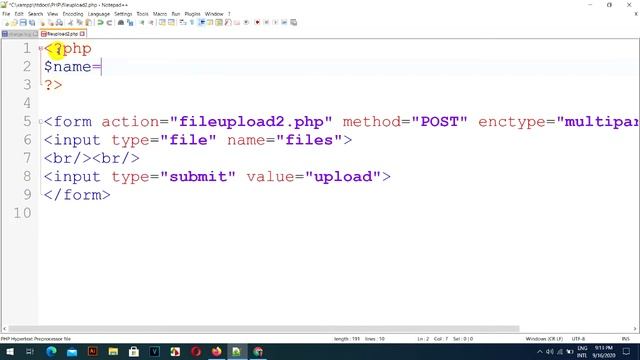Start macro recording with red dot
Viewport: 640px width, 360px height.
pos(257,22)
